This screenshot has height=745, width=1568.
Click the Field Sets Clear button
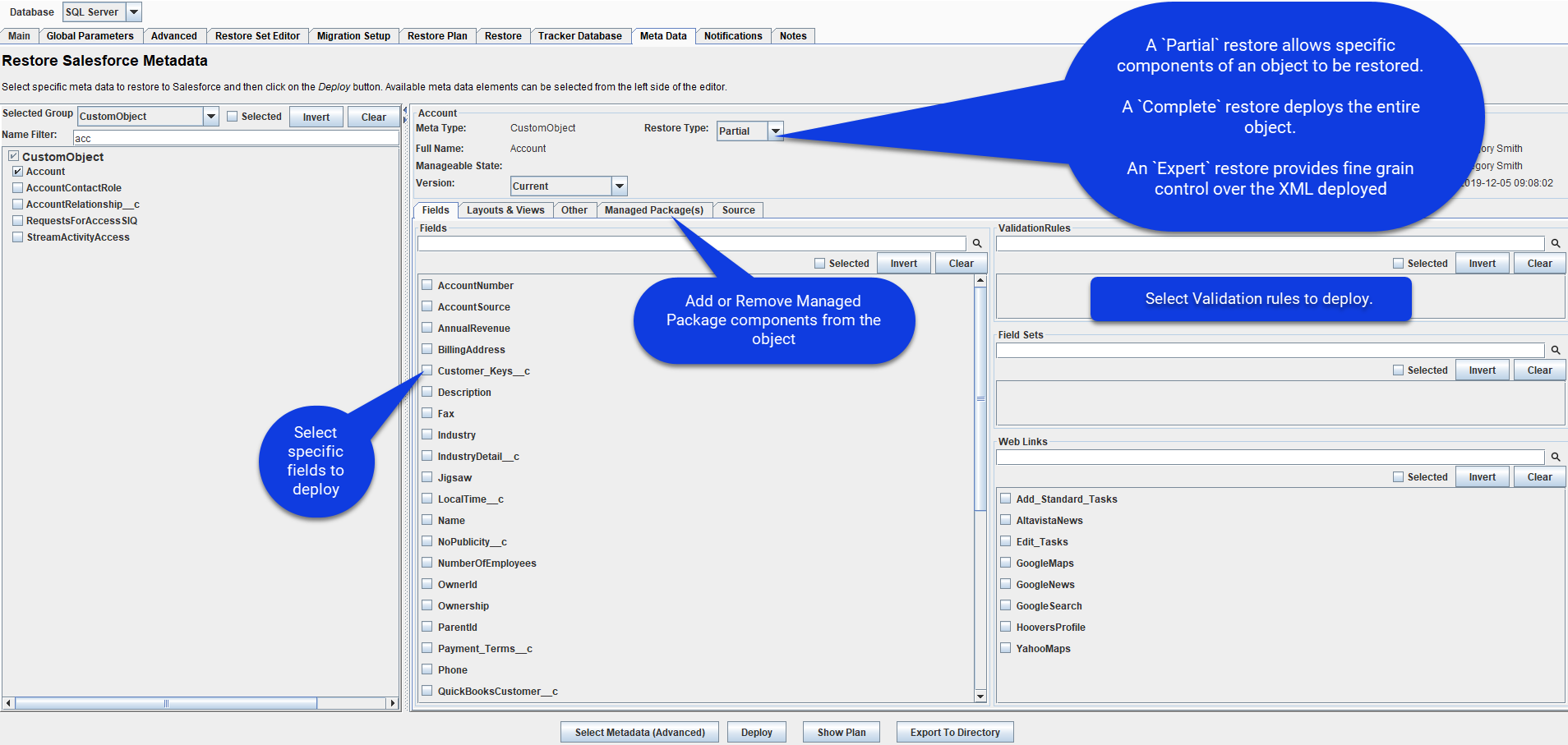coord(1540,370)
